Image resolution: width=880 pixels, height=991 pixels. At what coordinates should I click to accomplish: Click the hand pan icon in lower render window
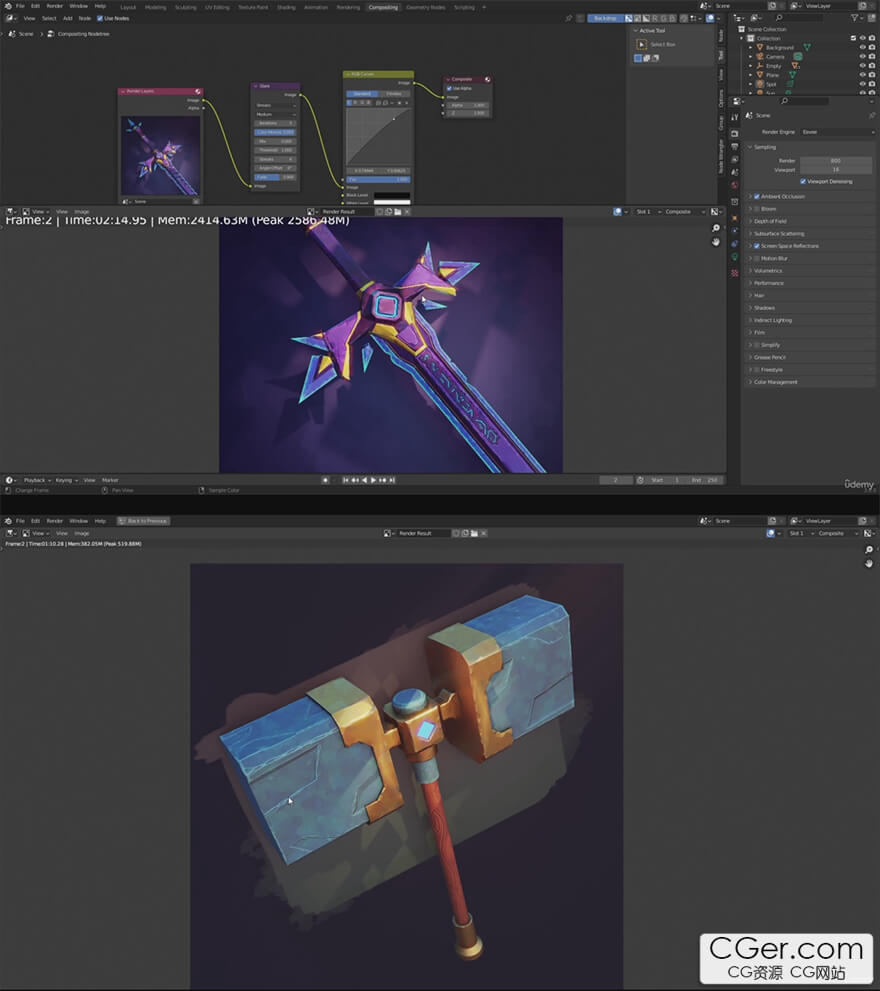tap(869, 564)
